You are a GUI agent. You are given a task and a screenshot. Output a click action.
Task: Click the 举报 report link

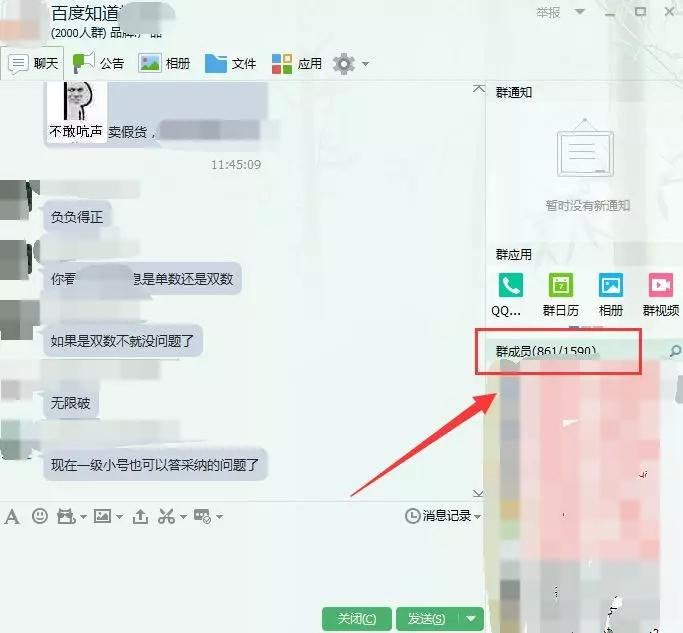point(548,13)
